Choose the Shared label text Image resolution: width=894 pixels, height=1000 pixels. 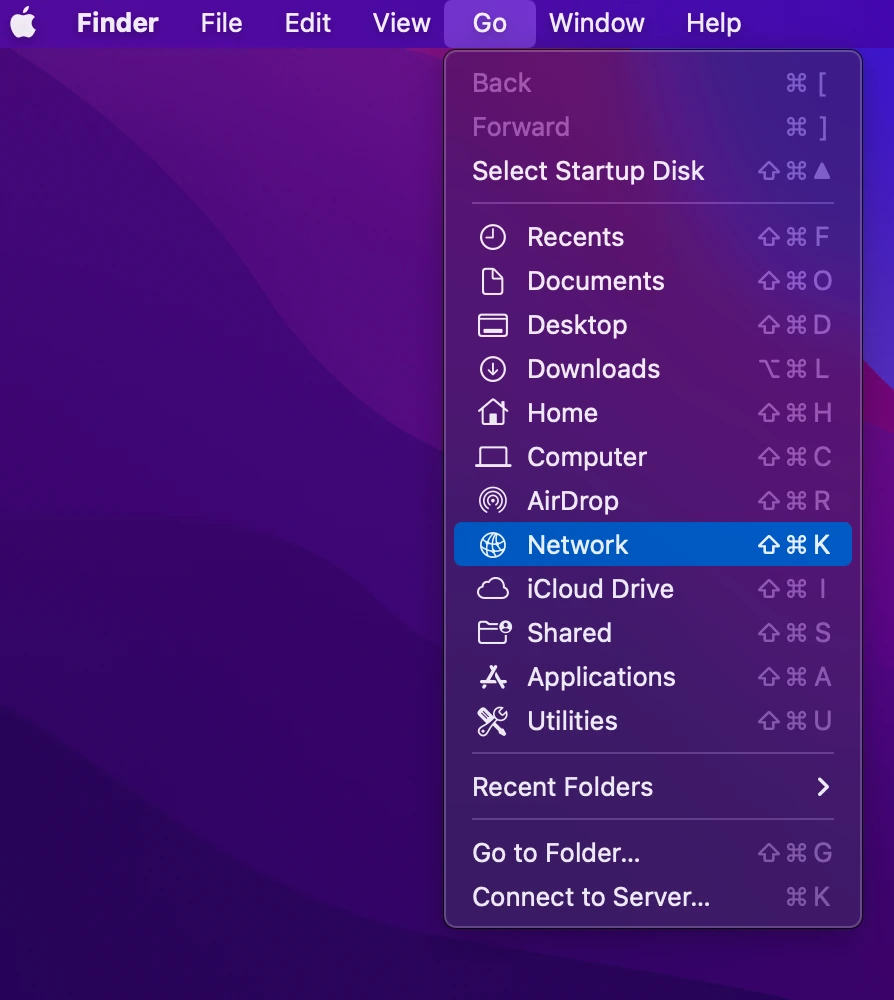(x=569, y=633)
